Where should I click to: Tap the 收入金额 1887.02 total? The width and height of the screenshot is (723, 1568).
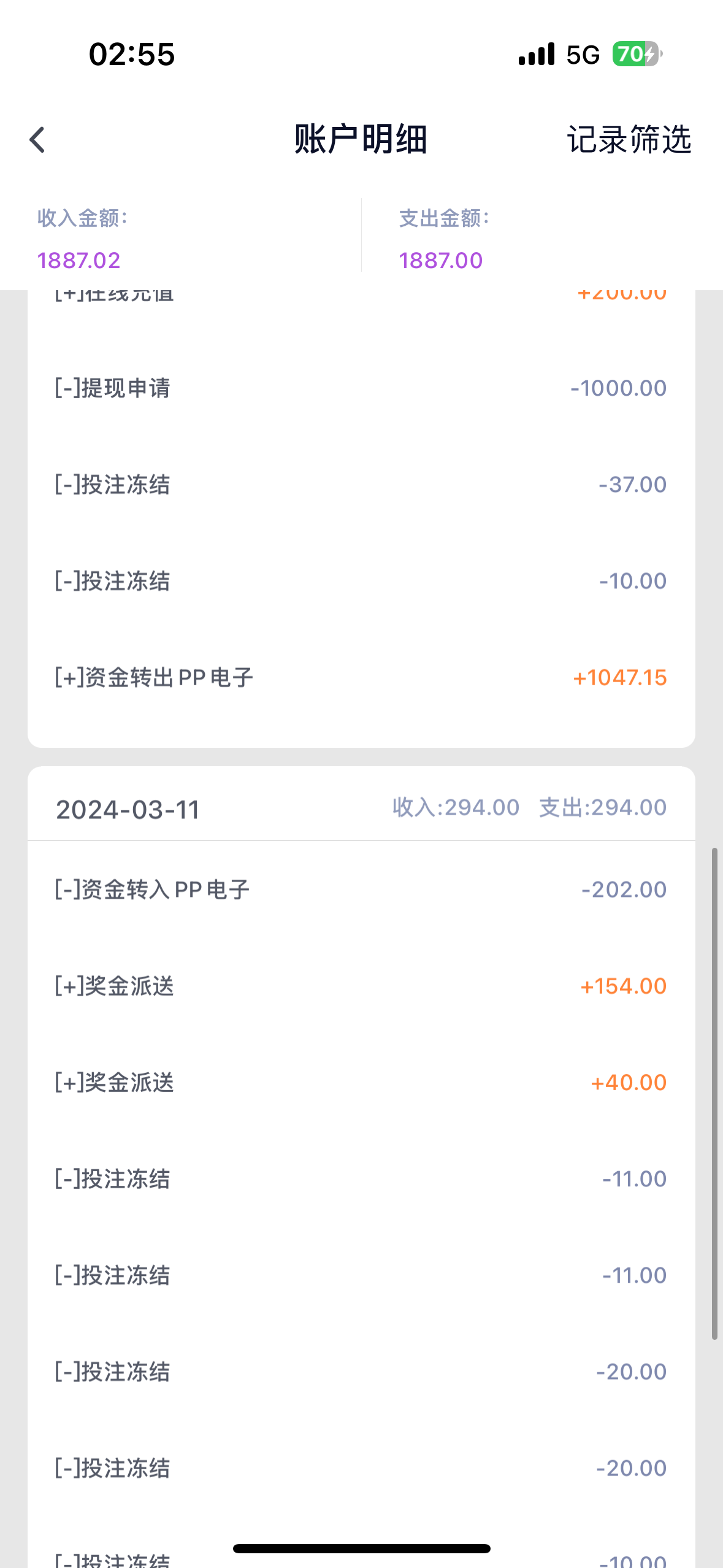pos(80,260)
